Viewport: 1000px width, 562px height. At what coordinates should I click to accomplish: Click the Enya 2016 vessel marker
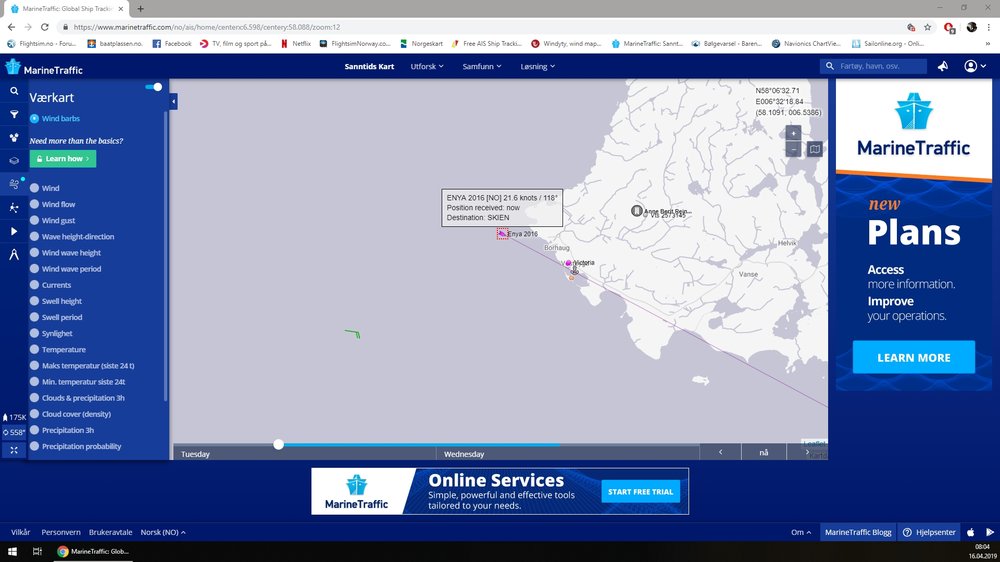(503, 234)
